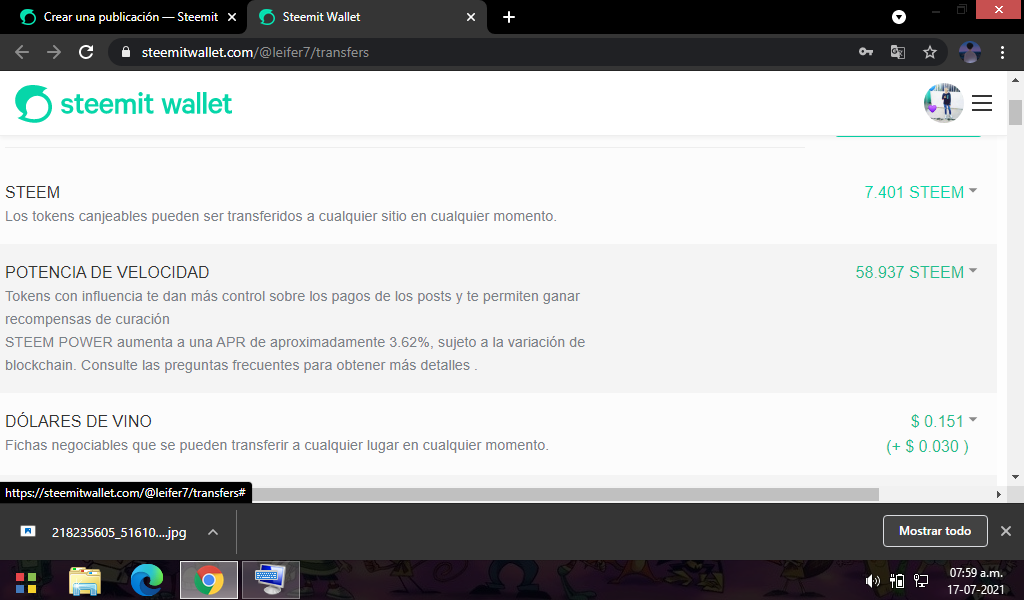Image resolution: width=1024 pixels, height=600 pixels.
Task: Click the vertical scrollbar down arrow
Action: [x=1015, y=477]
